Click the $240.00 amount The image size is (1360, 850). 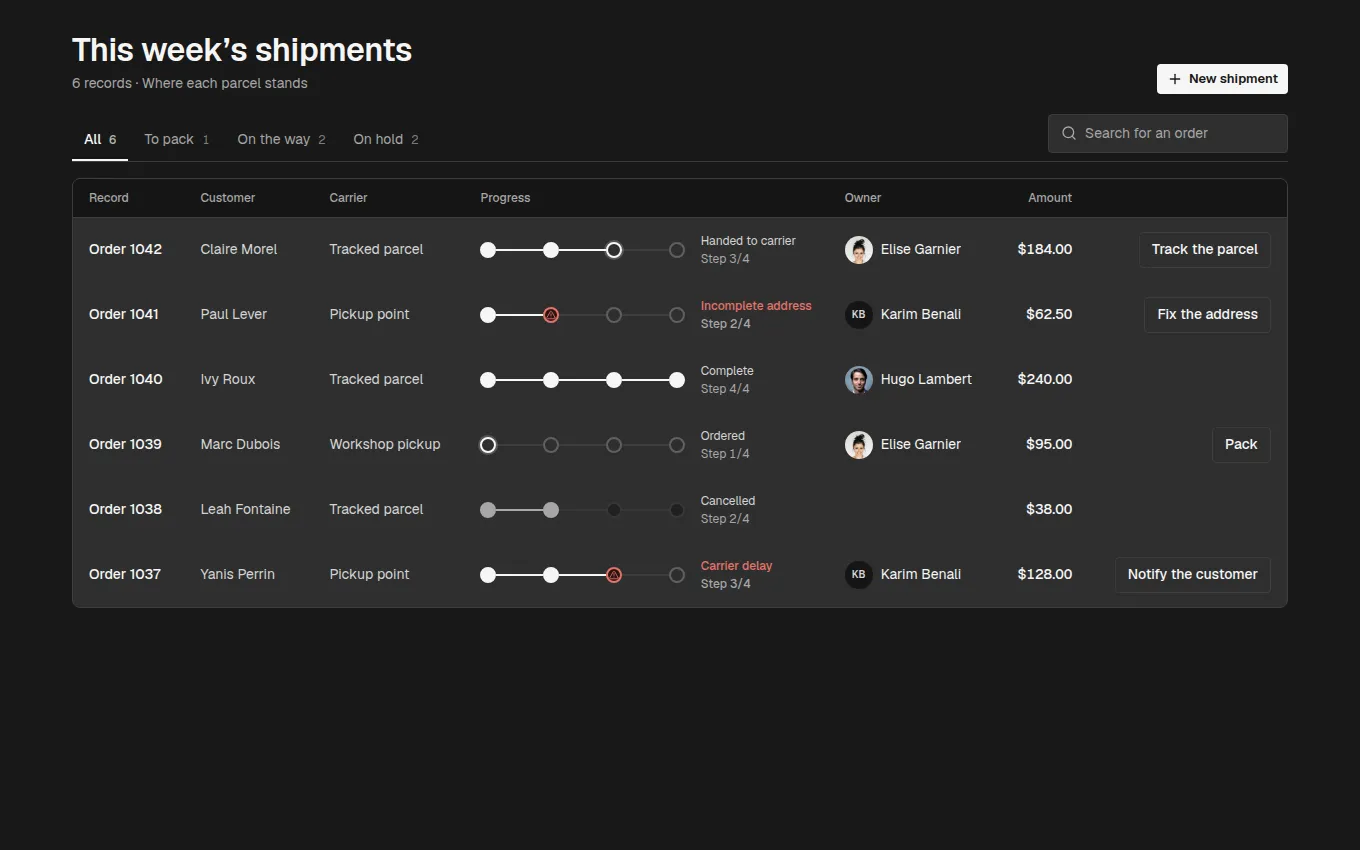click(x=1045, y=380)
